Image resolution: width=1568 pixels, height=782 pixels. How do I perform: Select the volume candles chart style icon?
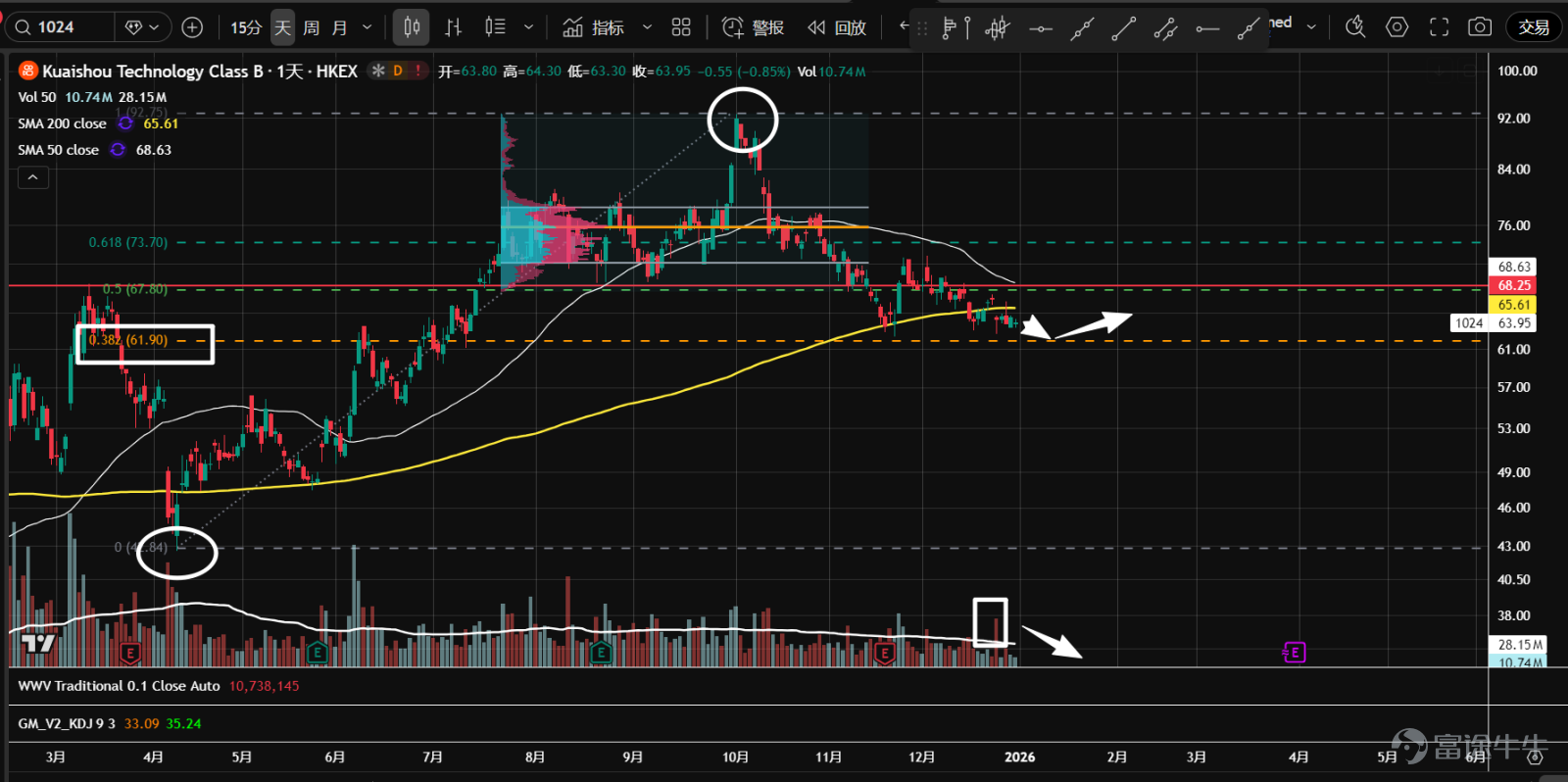tap(495, 27)
